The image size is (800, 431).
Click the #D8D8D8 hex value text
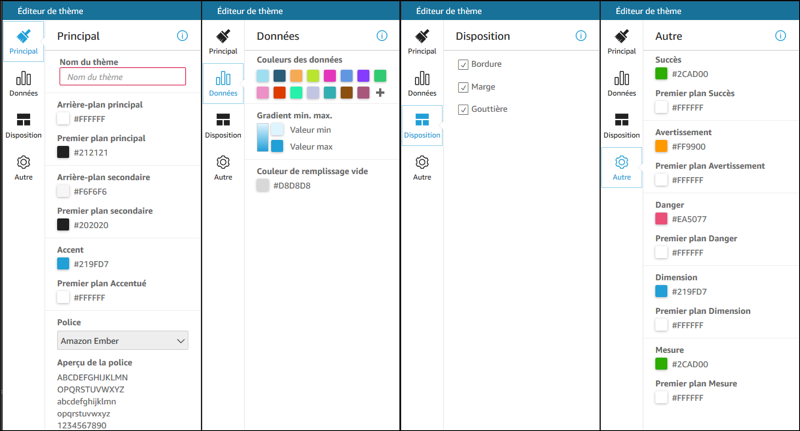click(x=292, y=186)
